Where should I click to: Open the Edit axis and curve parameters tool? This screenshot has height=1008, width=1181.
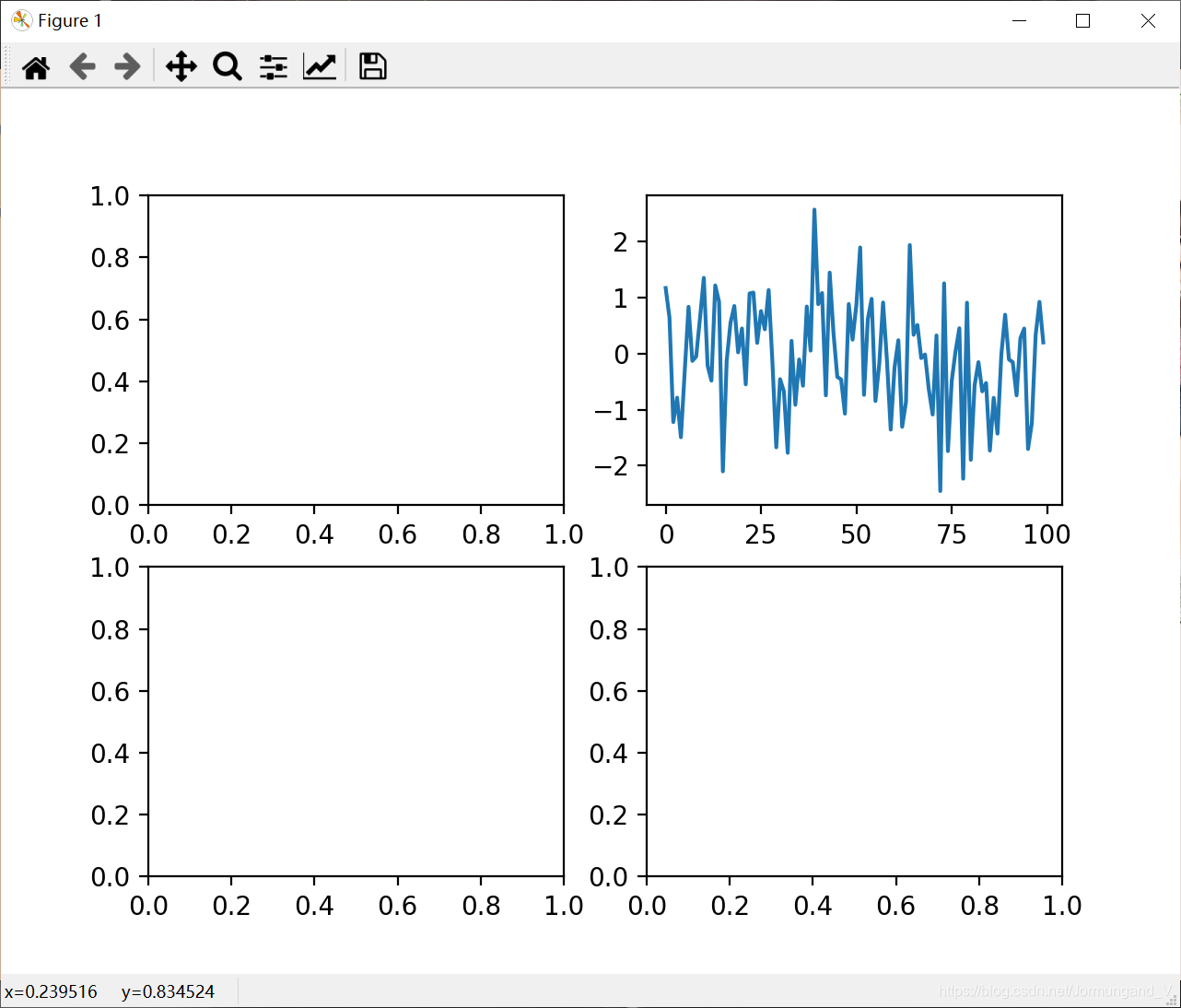320,66
